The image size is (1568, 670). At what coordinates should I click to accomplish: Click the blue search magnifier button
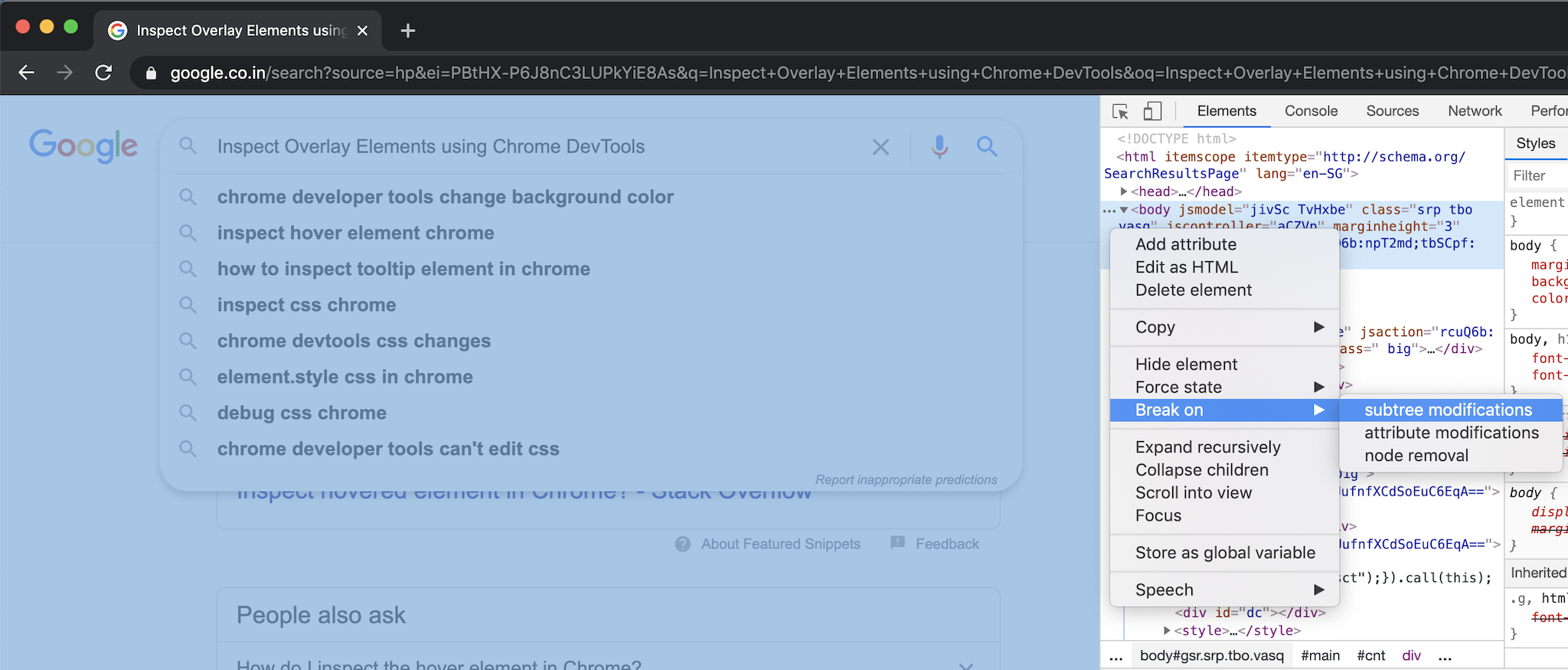point(987,146)
